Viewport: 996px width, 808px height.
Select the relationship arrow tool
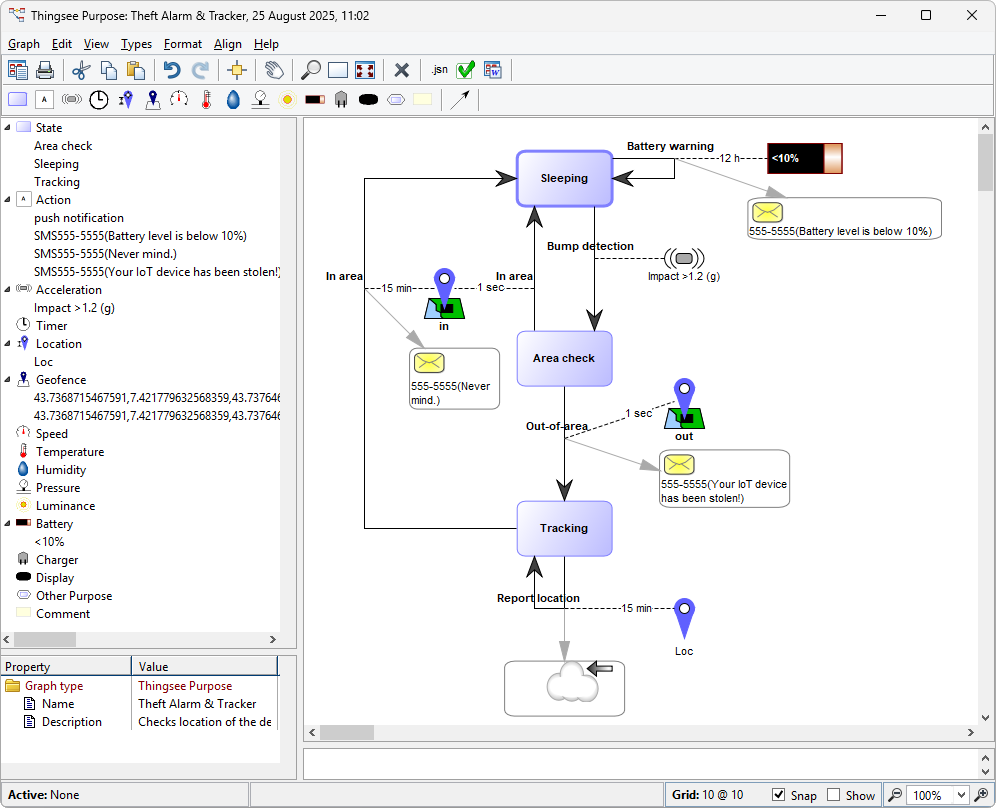tap(459, 99)
